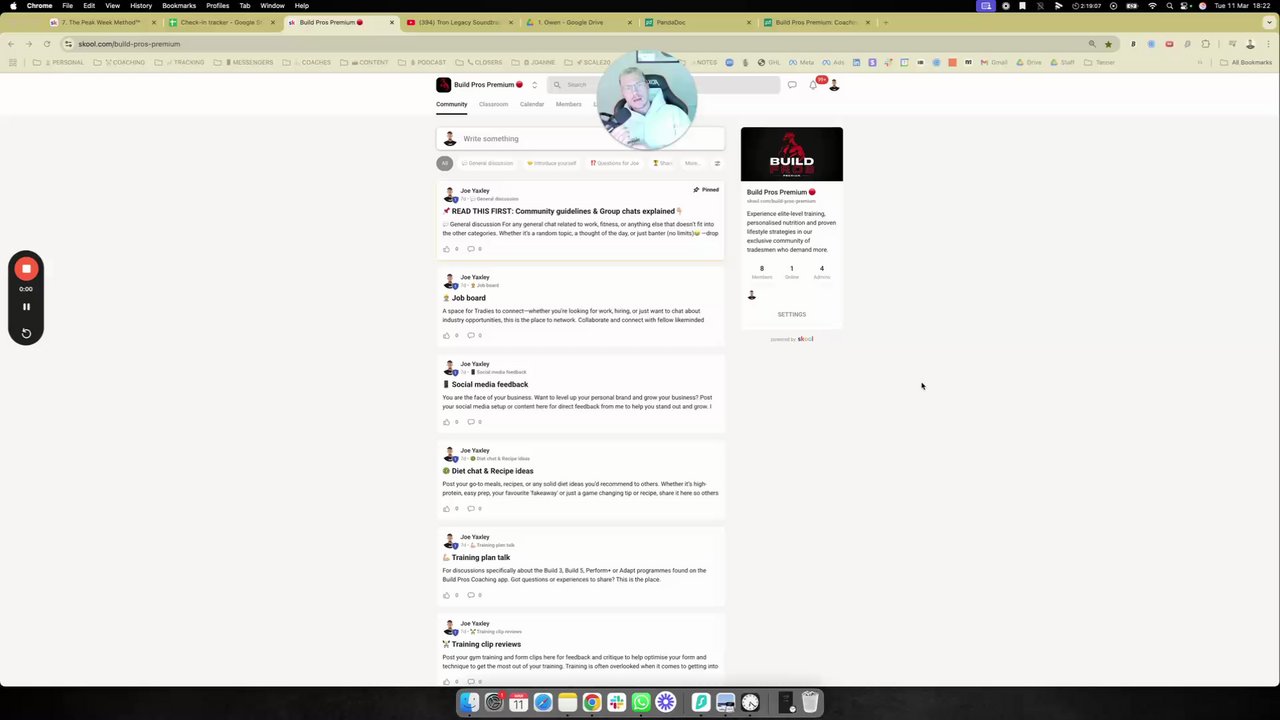
Task: Open Google Chrome from the Dock
Action: (592, 703)
